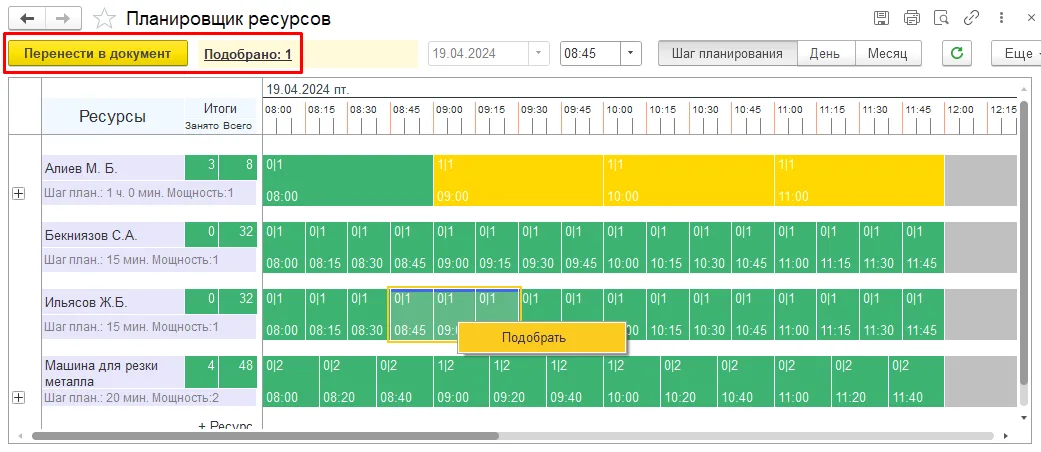This screenshot has height=452, width=1041.
Task: Refresh the planner with green arrow icon
Action: [x=957, y=54]
